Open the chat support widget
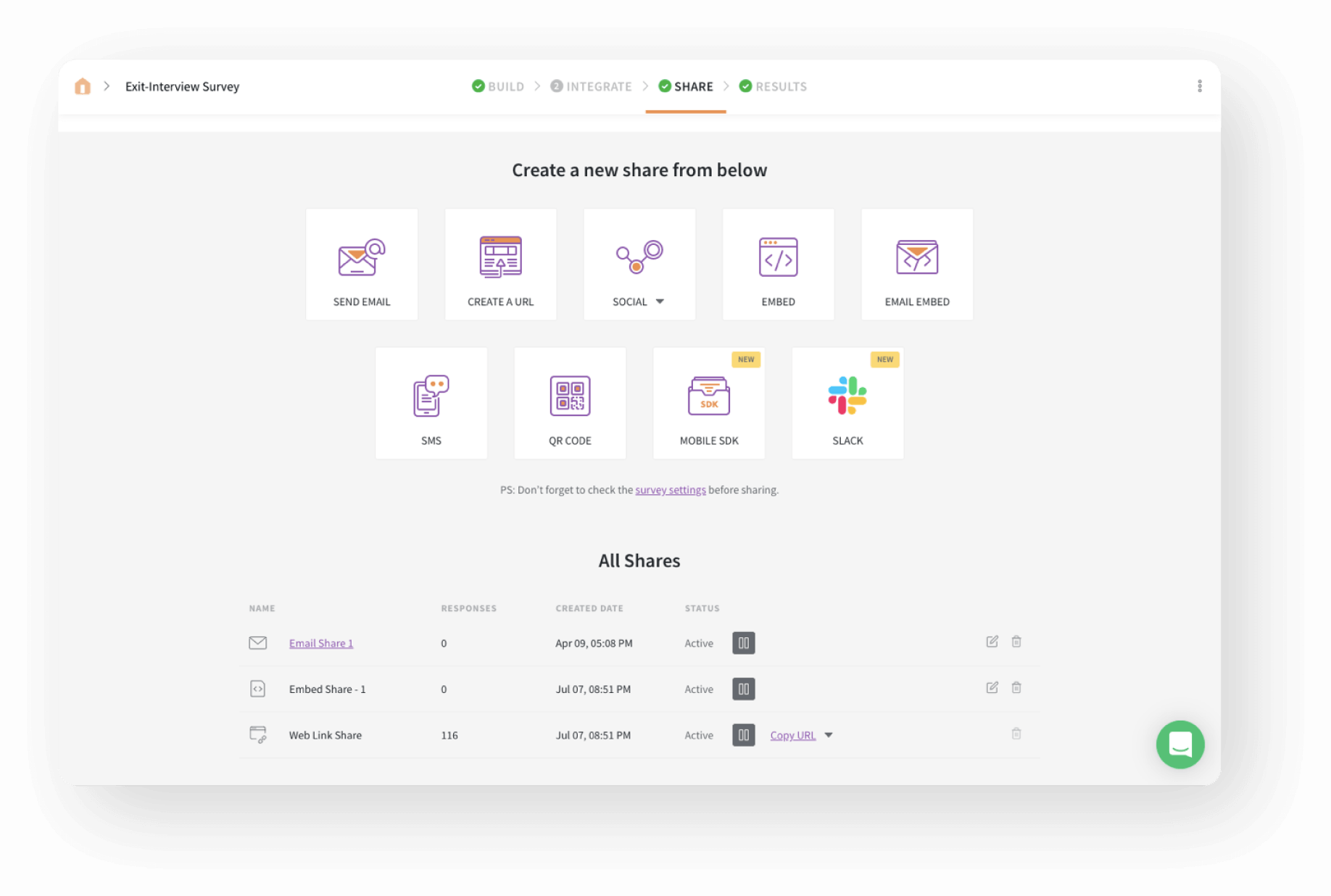Screen dimensions: 1331x896 (x=1179, y=744)
